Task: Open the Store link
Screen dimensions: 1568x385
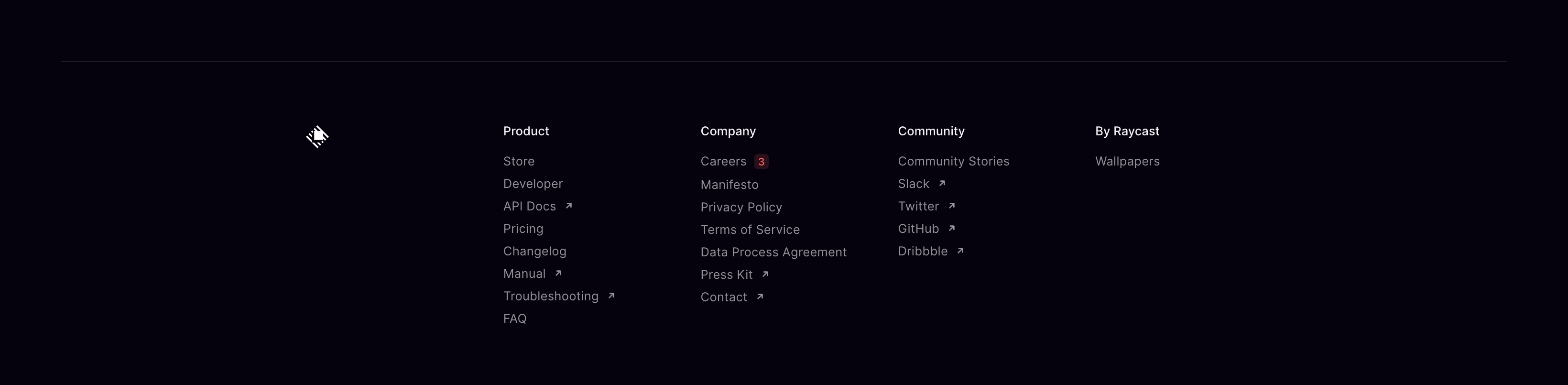Action: tap(519, 162)
